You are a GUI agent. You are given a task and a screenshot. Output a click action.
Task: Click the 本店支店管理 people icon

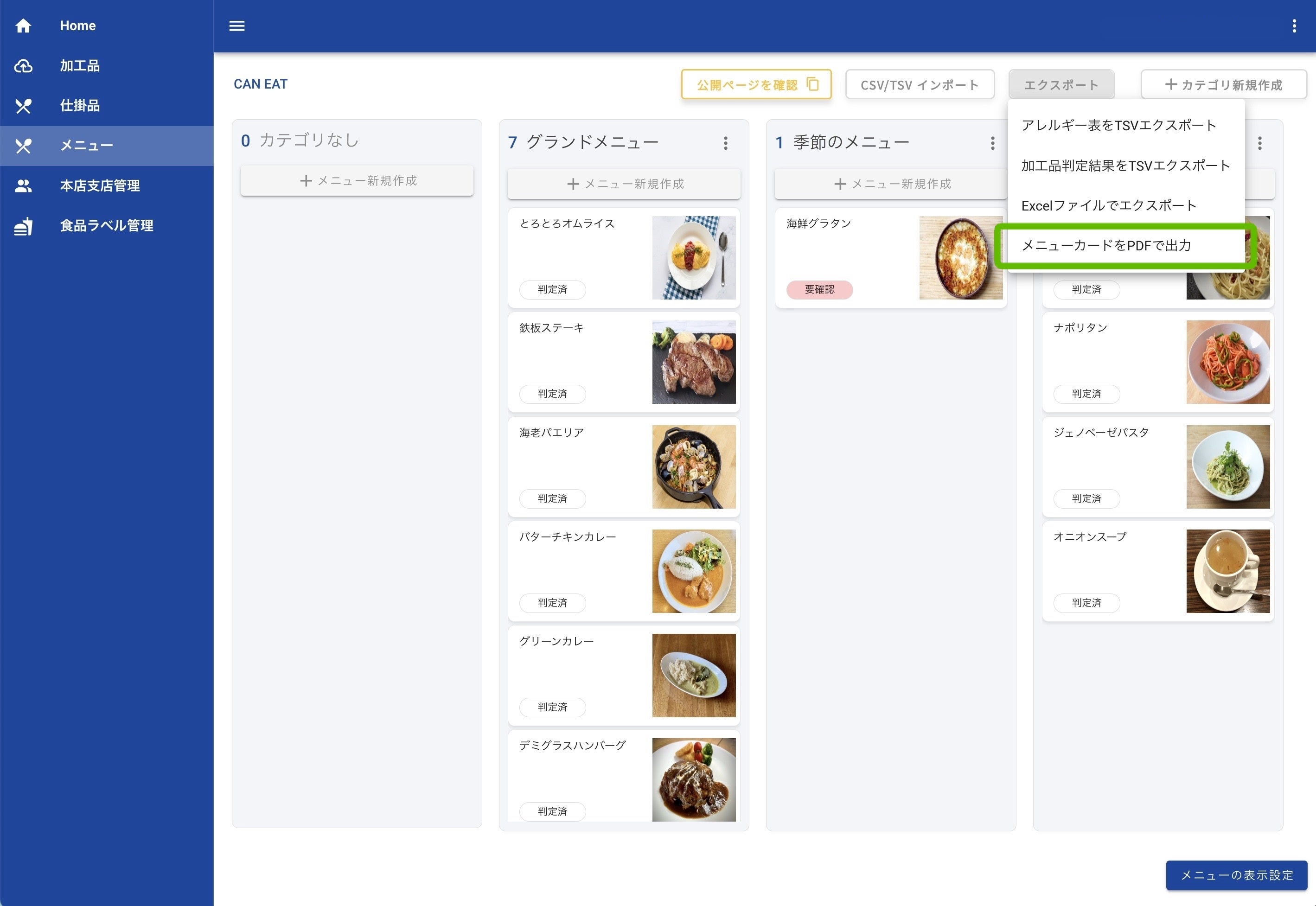tap(23, 185)
